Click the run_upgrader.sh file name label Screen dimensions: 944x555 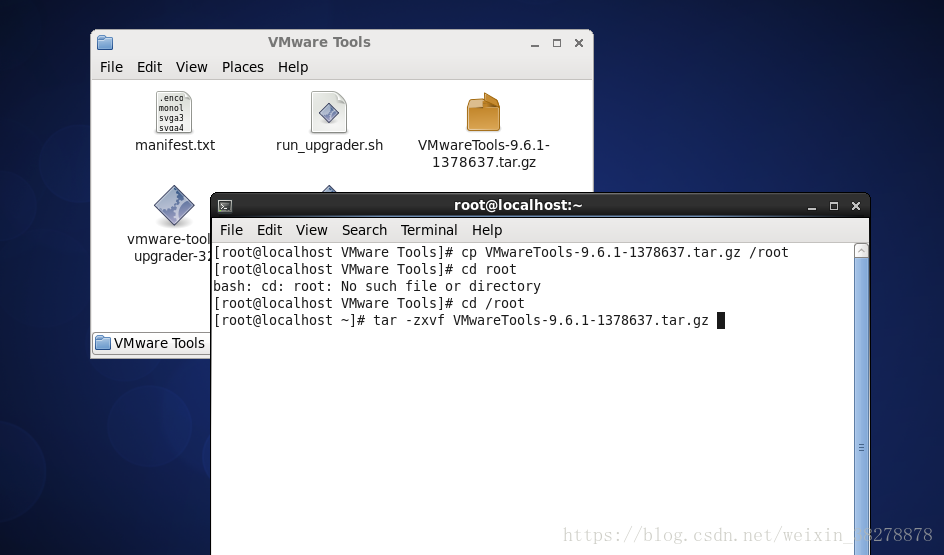tap(329, 145)
